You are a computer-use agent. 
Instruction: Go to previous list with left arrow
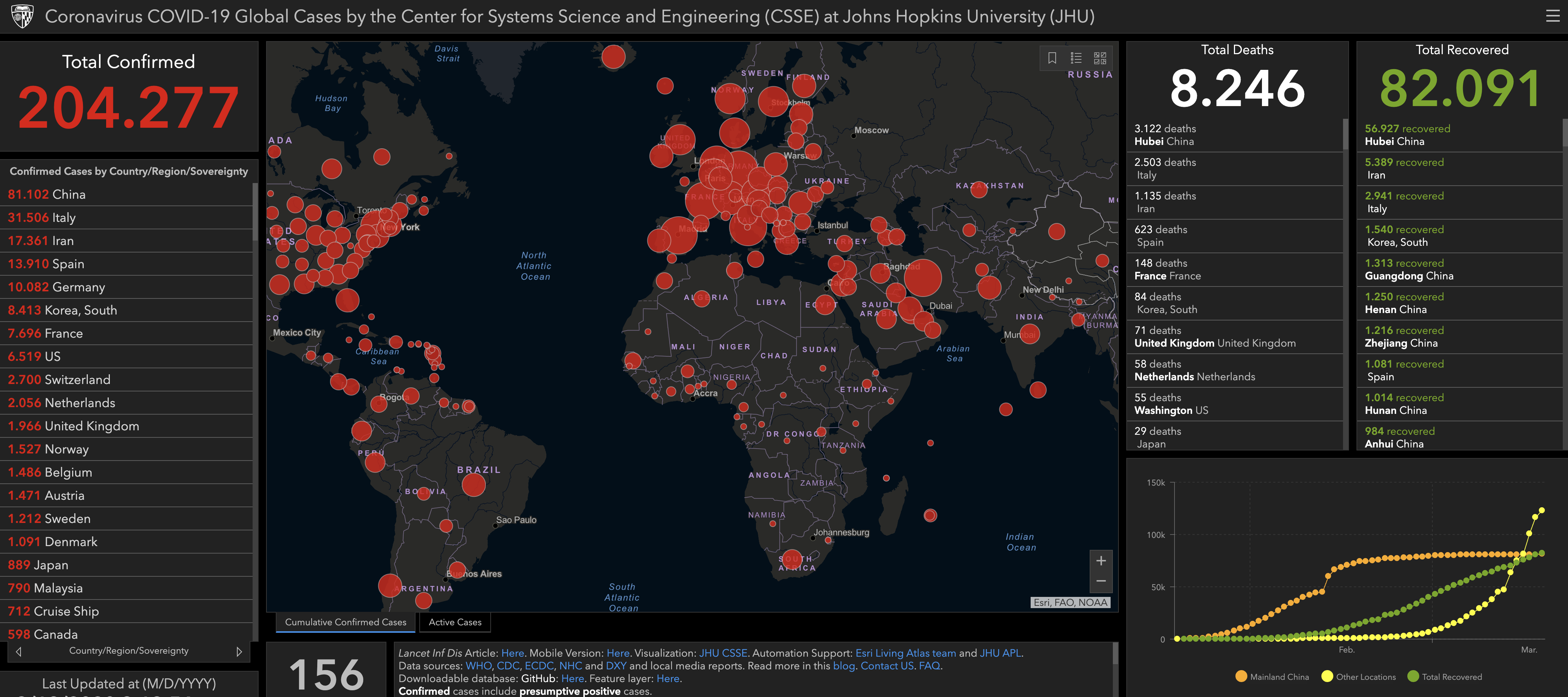pyautogui.click(x=19, y=651)
